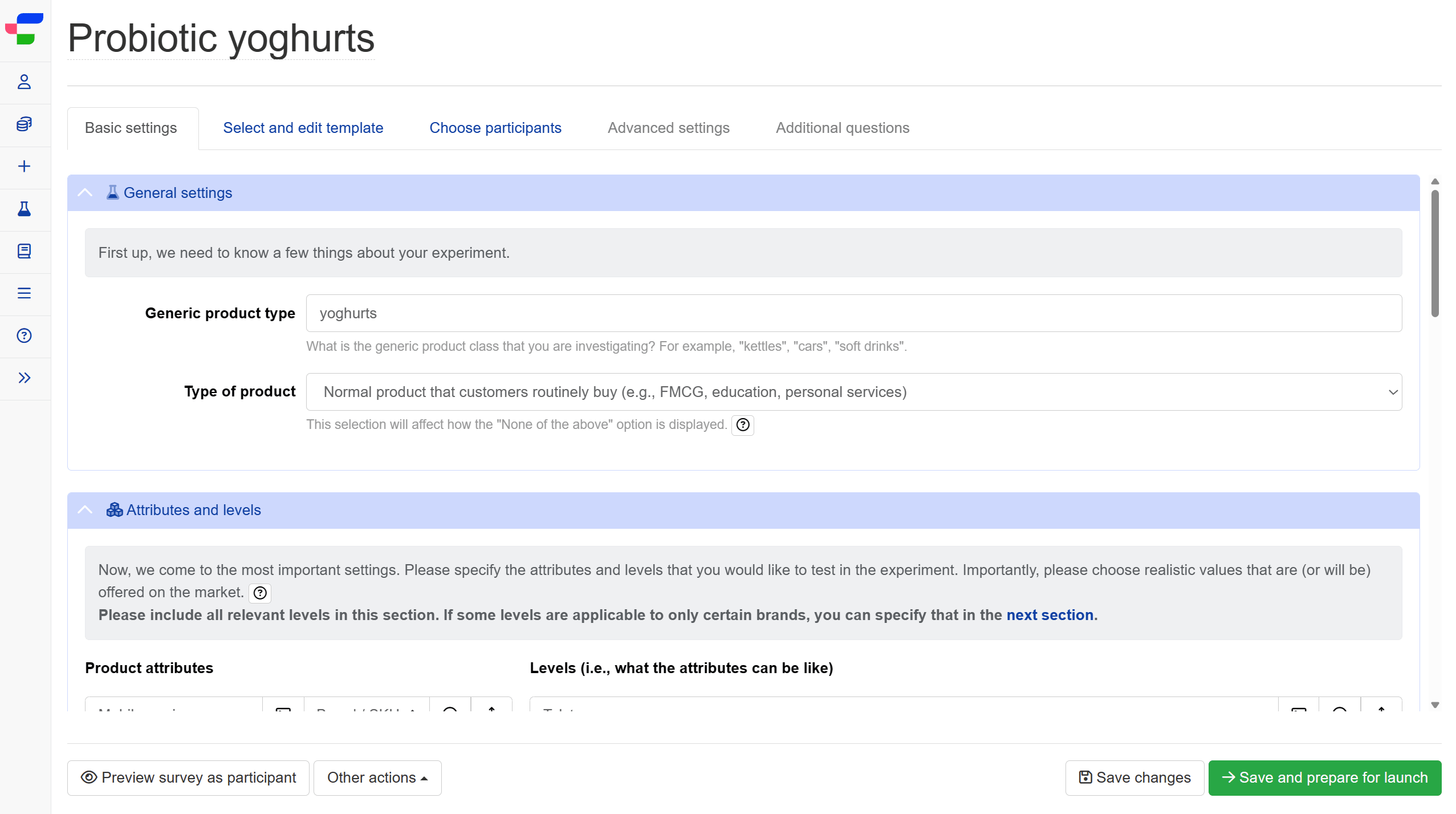Open the list menu sidebar icon
The image size is (1456, 814).
point(24,293)
